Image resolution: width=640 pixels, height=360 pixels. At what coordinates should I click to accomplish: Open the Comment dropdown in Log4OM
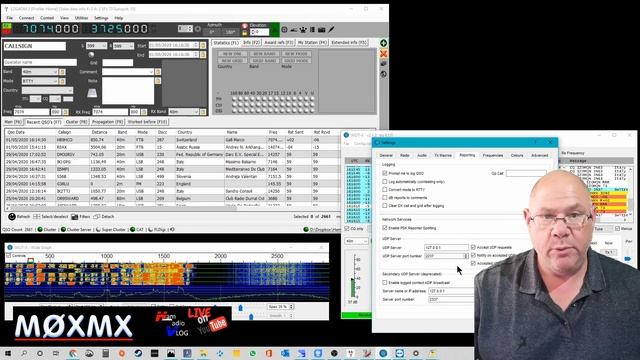[128, 72]
